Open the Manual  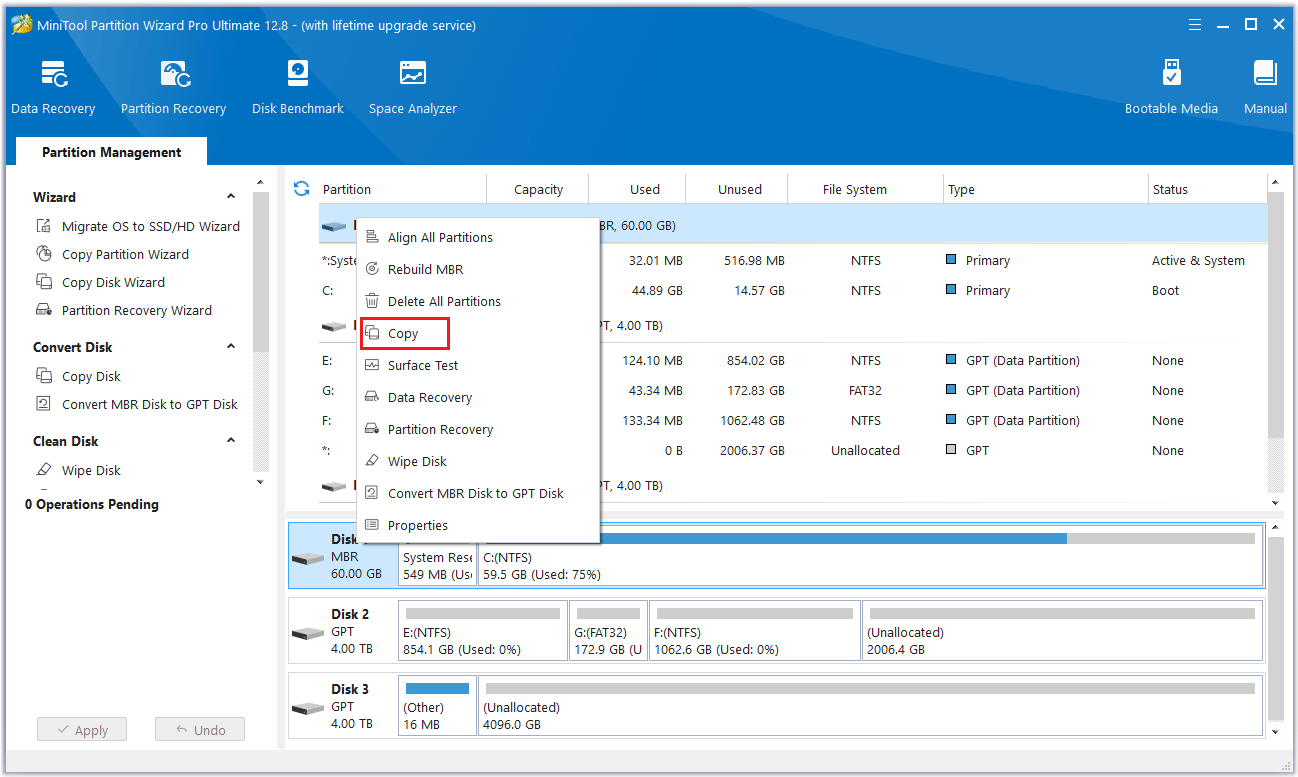[1265, 88]
